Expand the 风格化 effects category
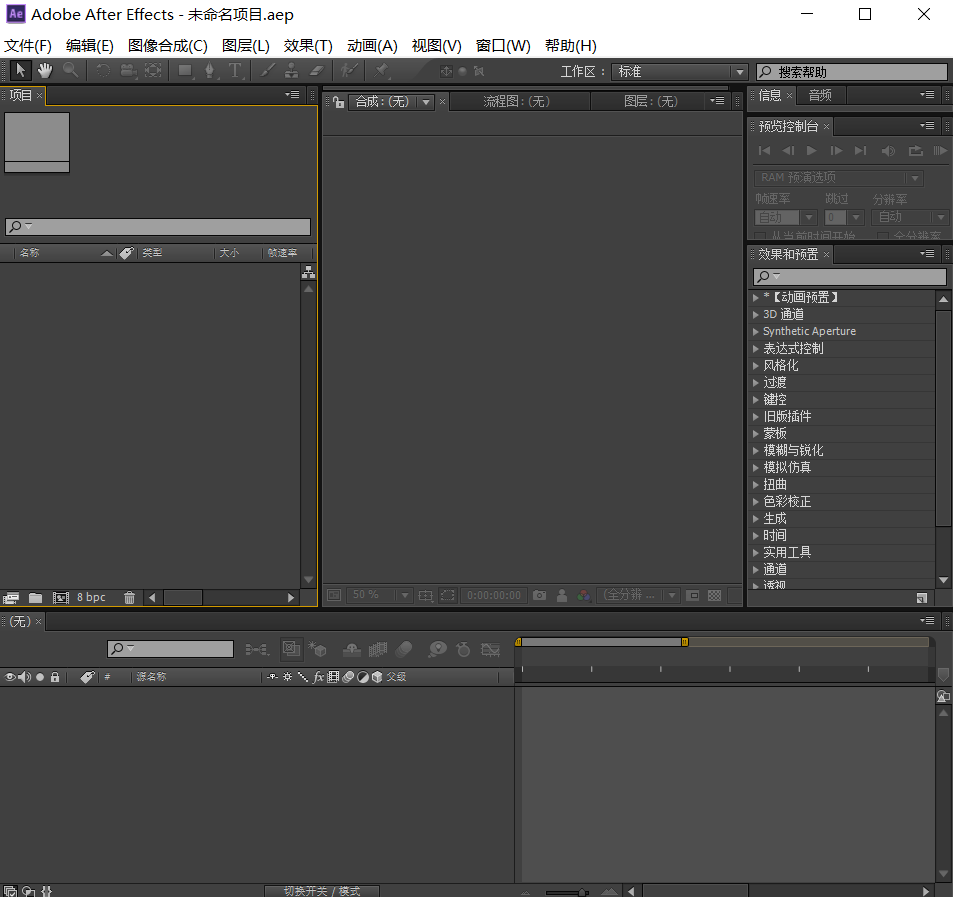Viewport: 953px width, 897px height. coord(755,365)
